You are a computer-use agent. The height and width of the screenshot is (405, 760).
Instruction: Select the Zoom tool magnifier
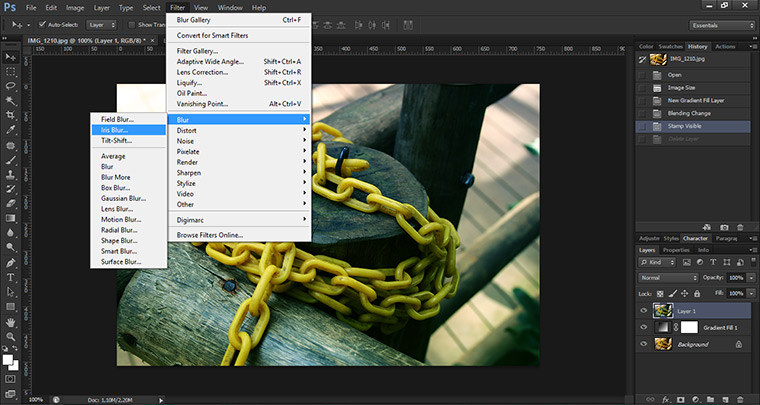[10, 338]
